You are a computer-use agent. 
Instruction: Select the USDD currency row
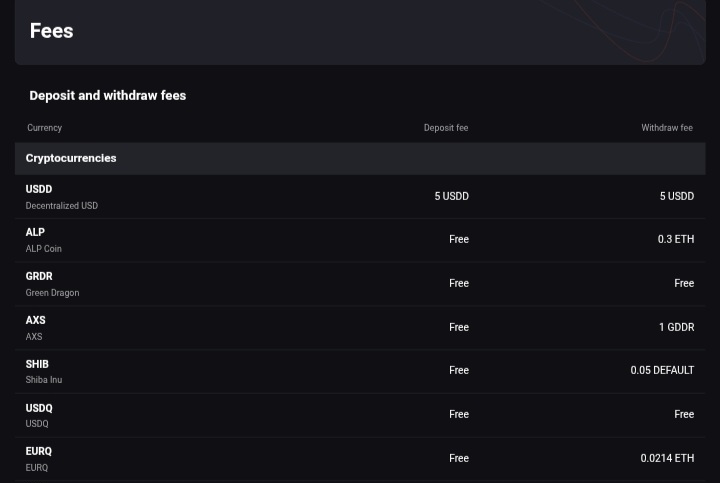[360, 197]
